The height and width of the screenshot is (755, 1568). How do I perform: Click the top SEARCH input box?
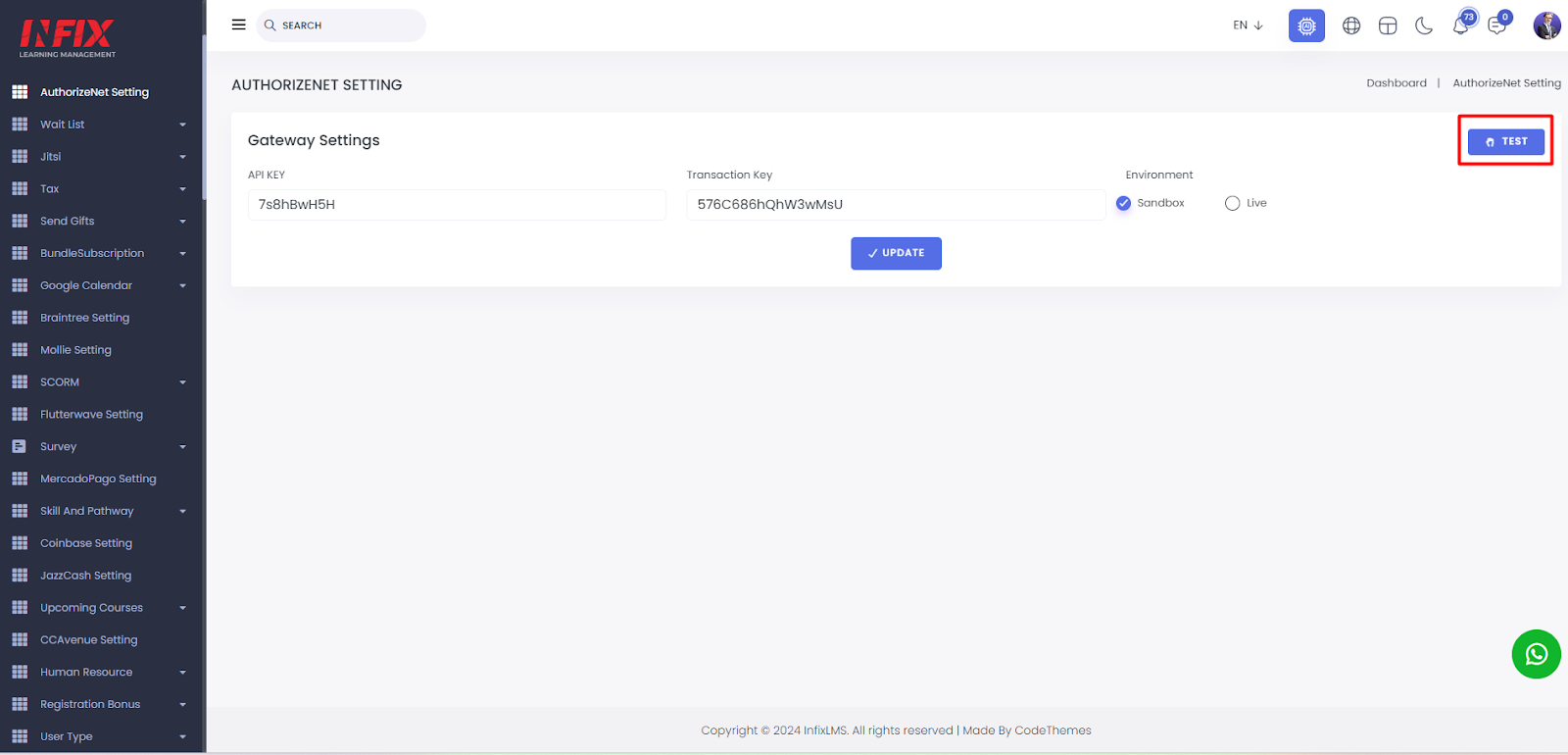pos(341,25)
